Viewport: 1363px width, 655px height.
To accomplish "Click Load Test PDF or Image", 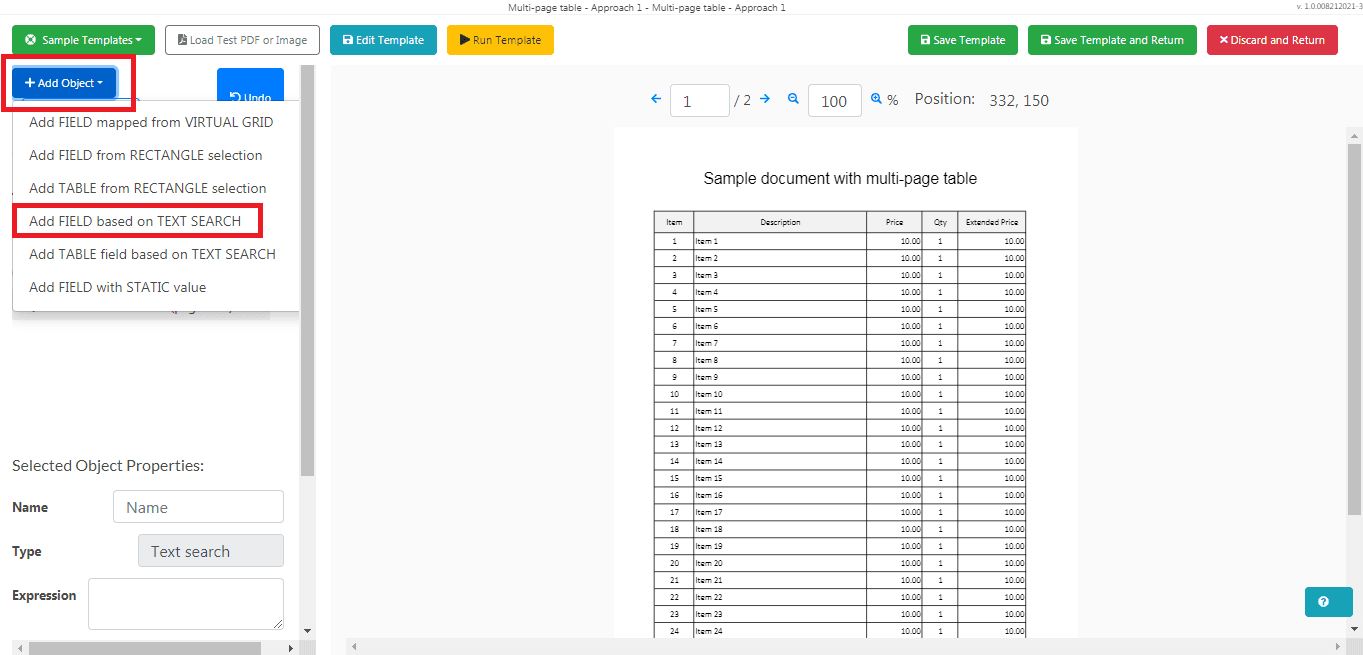I will (x=242, y=40).
